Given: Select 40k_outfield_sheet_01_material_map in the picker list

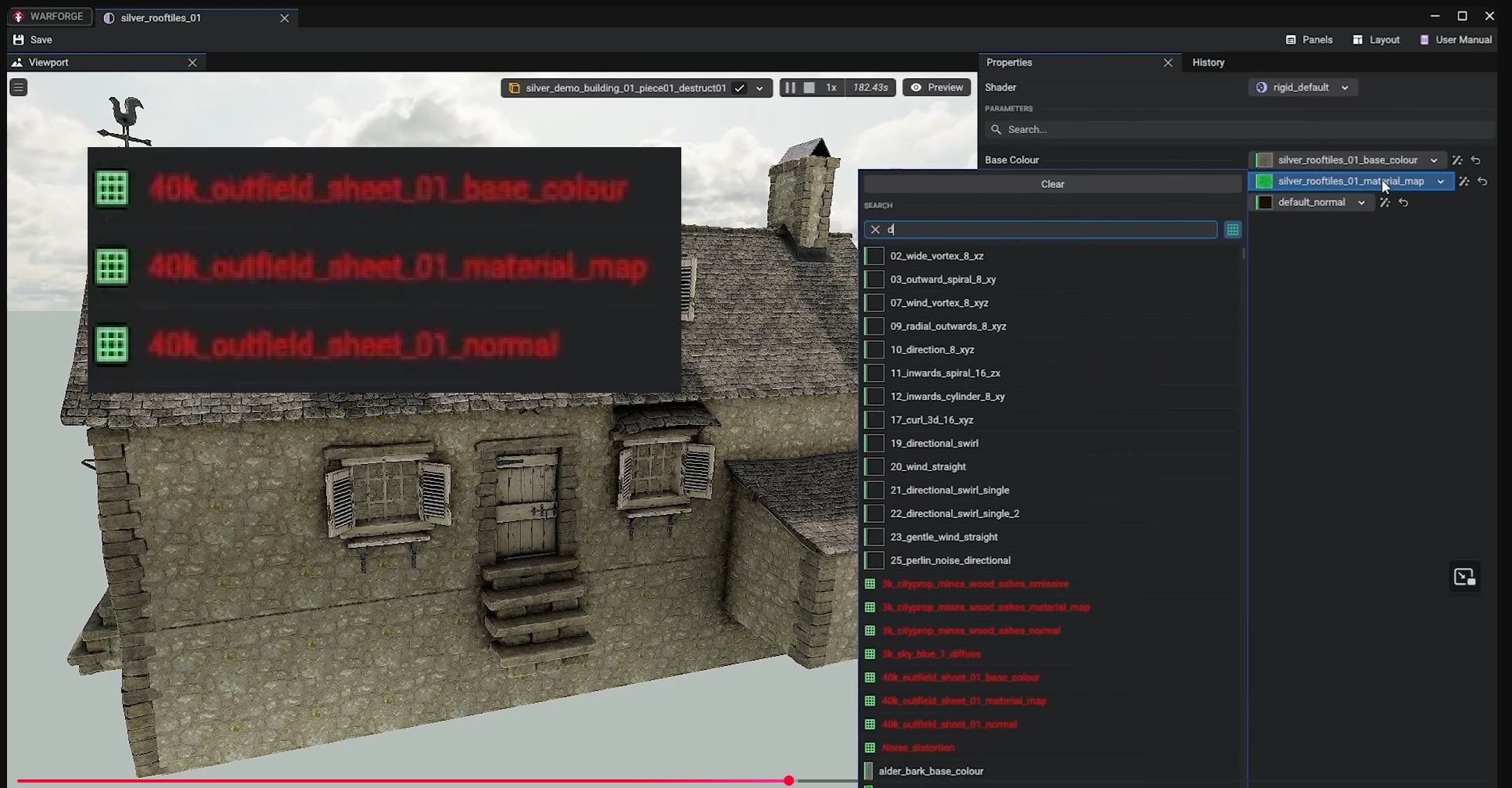Looking at the screenshot, I should [x=1052, y=702].
